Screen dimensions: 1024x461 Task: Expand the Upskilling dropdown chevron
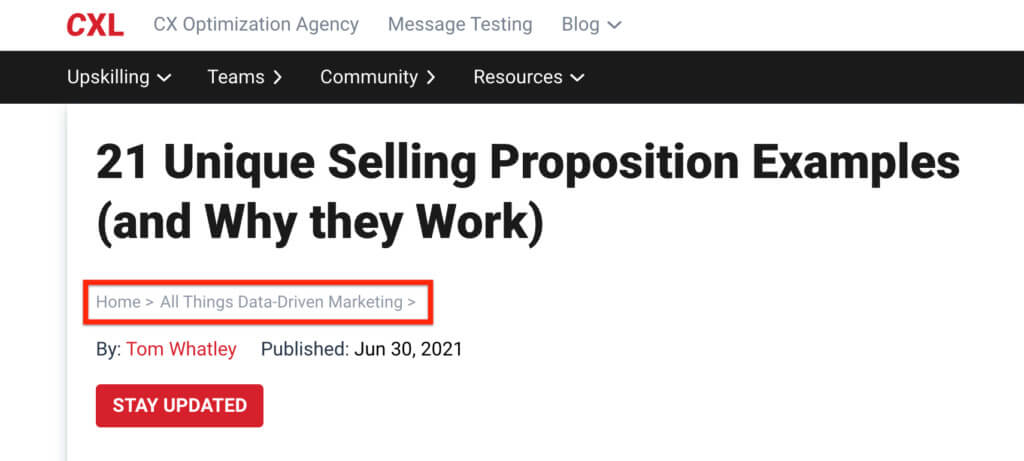164,78
